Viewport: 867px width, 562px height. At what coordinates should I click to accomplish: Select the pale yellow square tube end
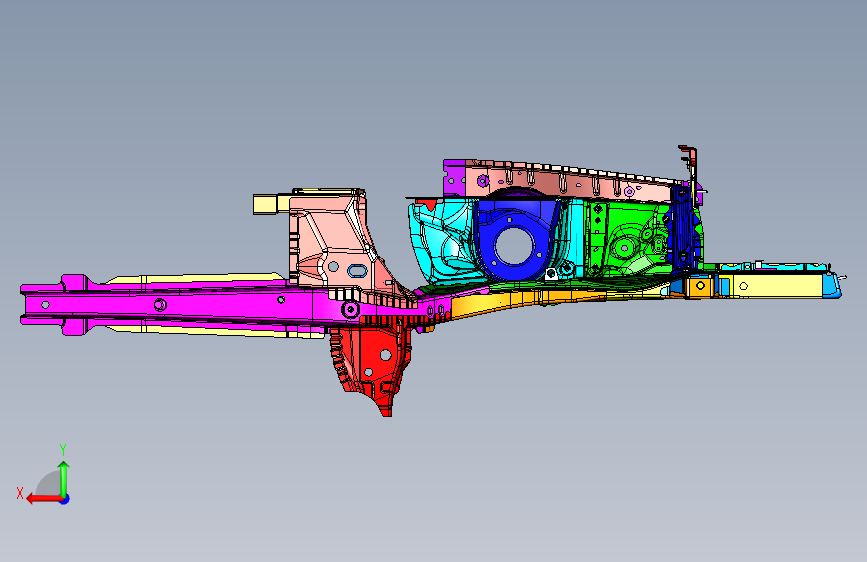point(265,204)
